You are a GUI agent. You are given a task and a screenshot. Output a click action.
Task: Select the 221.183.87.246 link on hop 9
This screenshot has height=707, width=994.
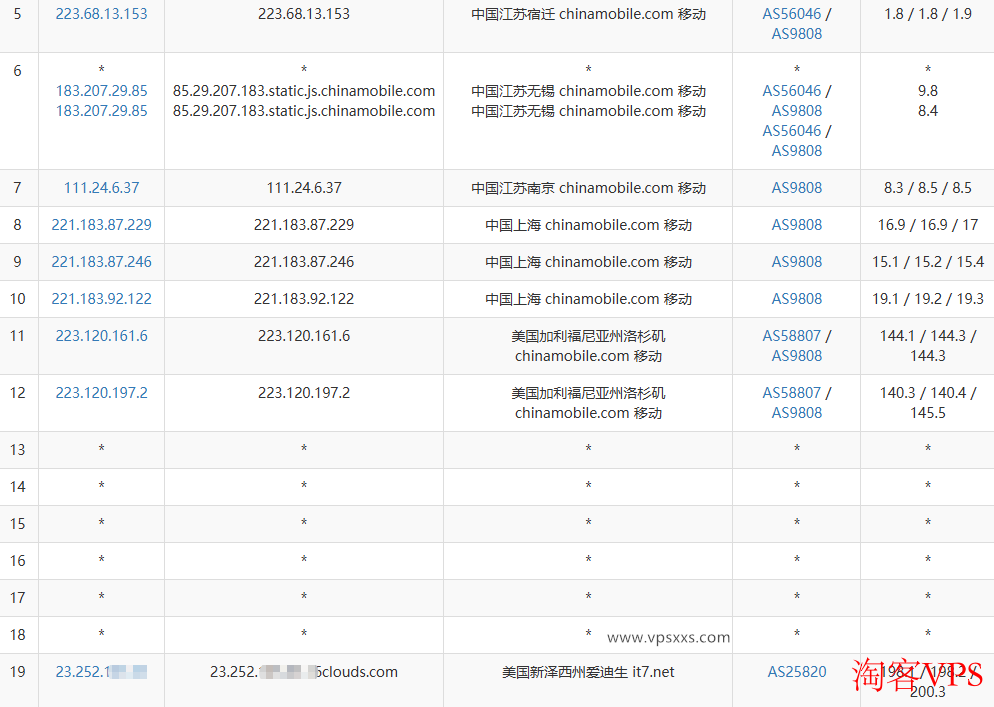click(x=101, y=261)
